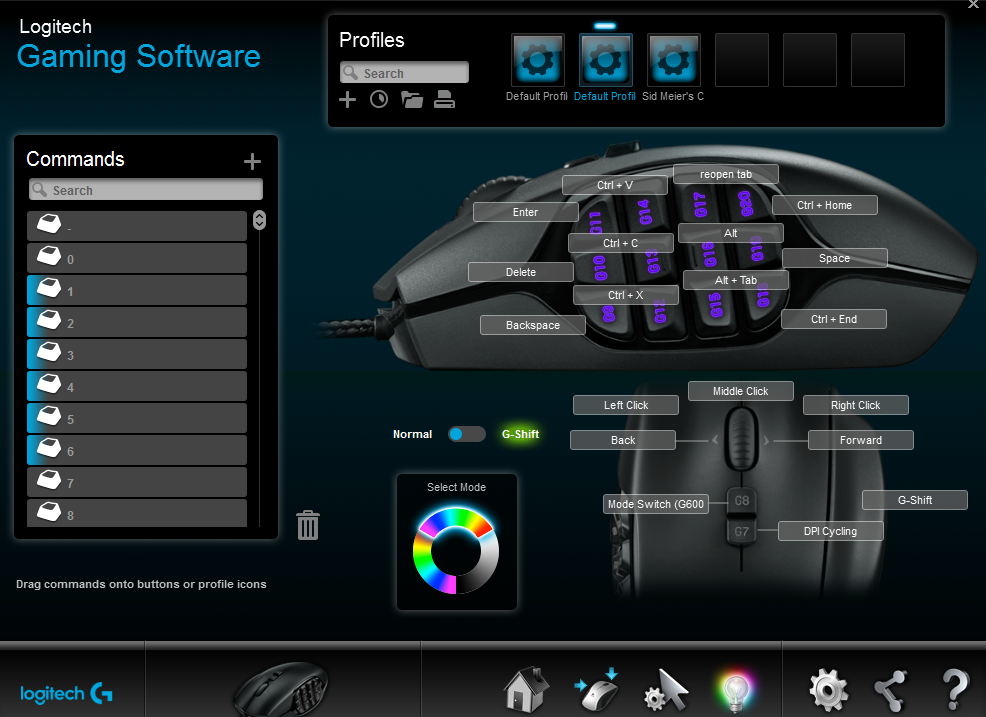Screen dimensions: 986x717
Task: Open software settings gear icon
Action: tap(828, 690)
